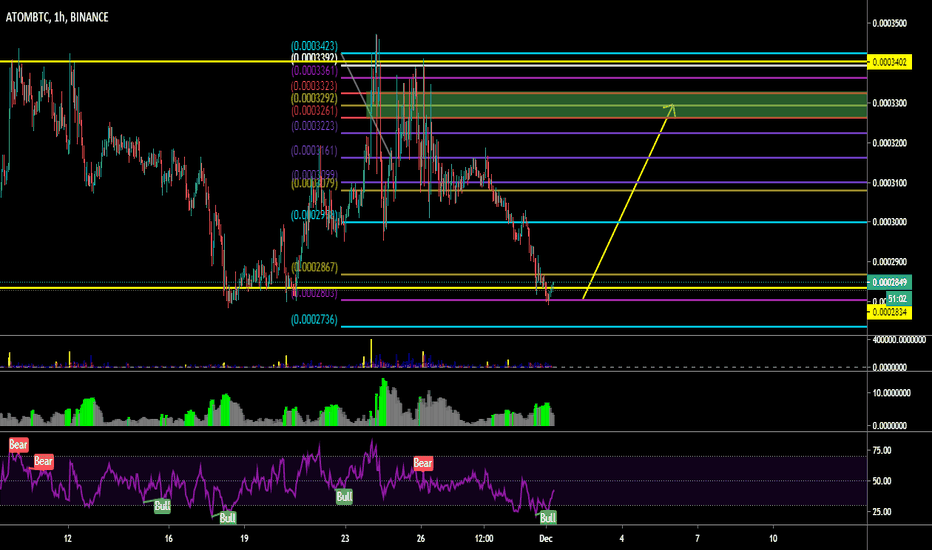The width and height of the screenshot is (932, 550).
Task: Select the (0.0003261) fib level label
Action: click(x=314, y=111)
